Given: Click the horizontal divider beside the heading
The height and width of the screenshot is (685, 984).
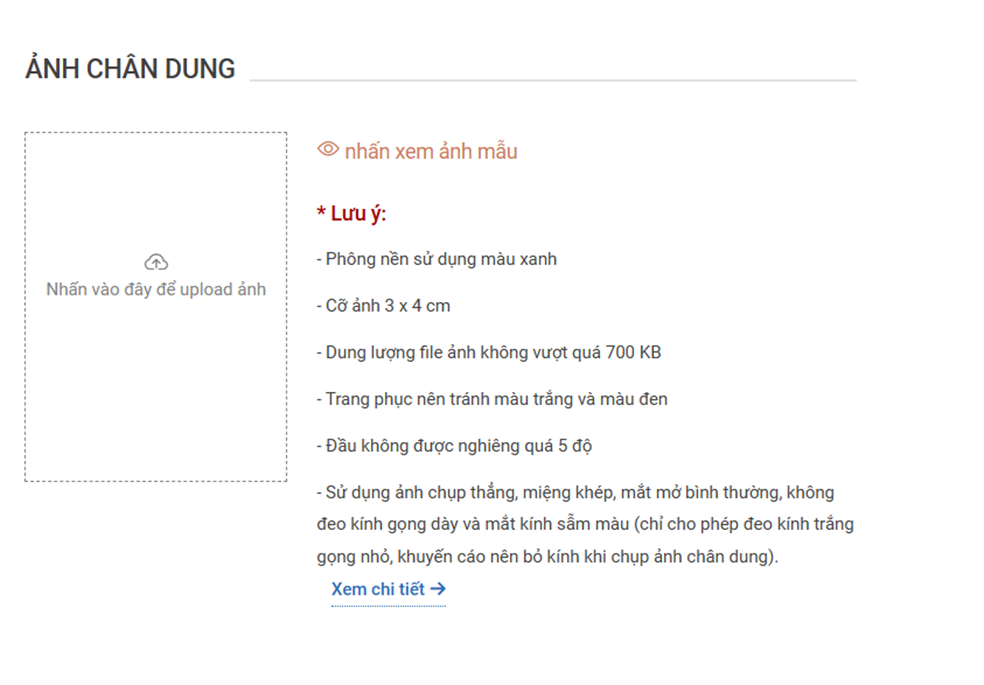Looking at the screenshot, I should (552, 80).
